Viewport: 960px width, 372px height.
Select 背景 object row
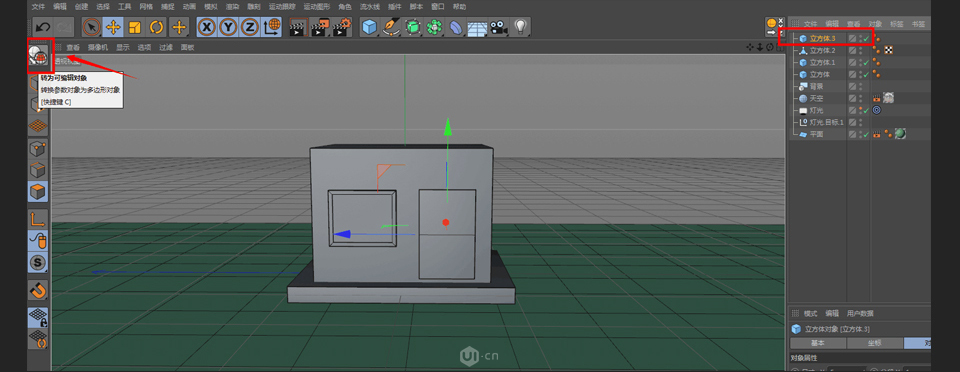point(817,86)
